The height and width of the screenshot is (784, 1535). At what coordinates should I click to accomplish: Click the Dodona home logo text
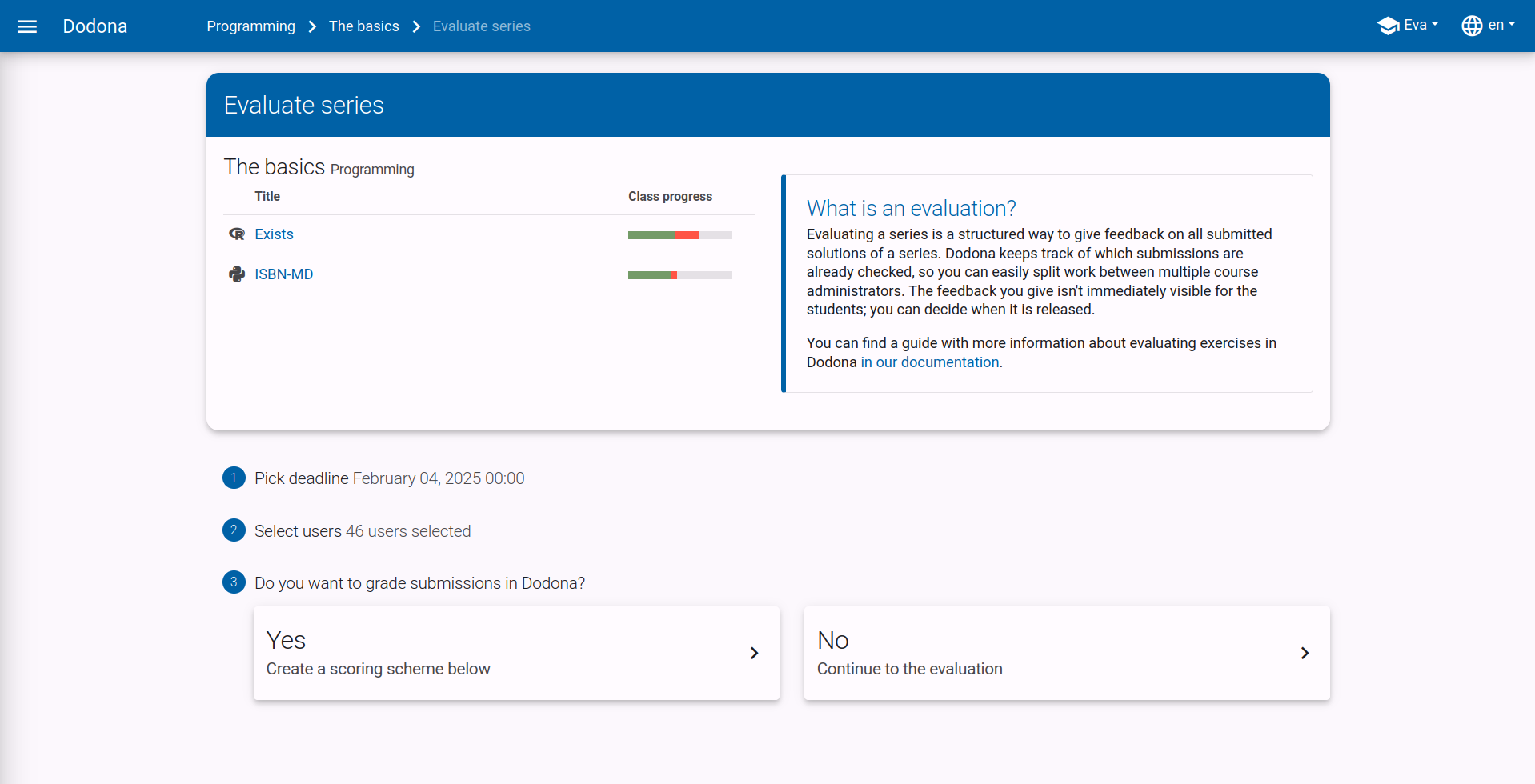click(95, 26)
